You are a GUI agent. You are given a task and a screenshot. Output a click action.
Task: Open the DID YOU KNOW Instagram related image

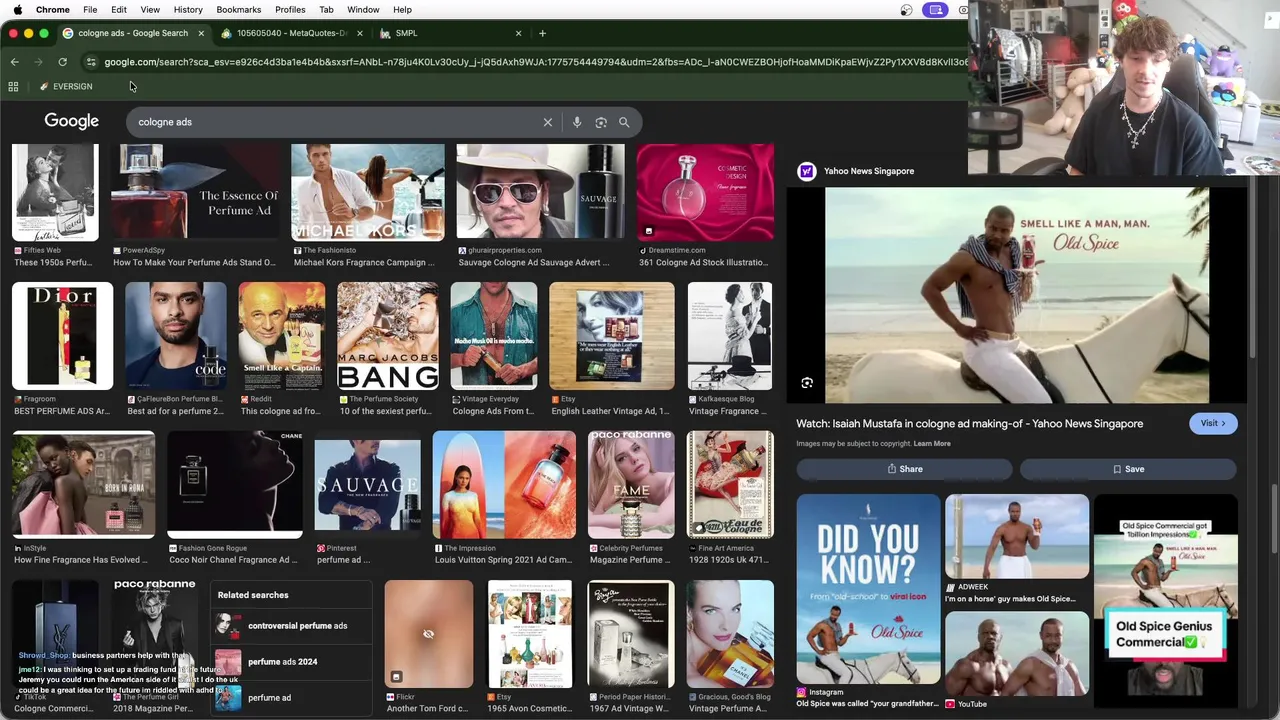coord(868,589)
